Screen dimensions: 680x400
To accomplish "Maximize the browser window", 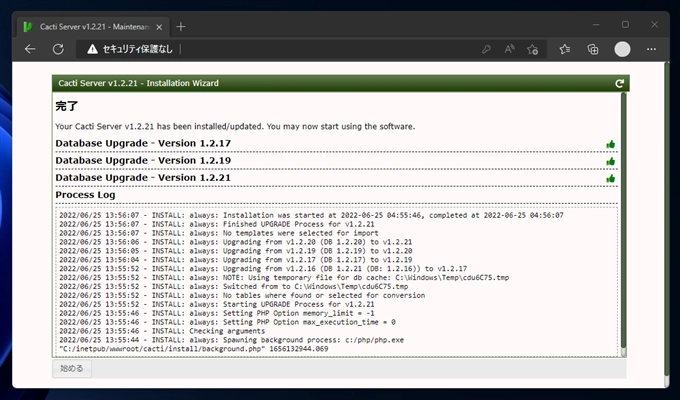I will click(x=625, y=25).
